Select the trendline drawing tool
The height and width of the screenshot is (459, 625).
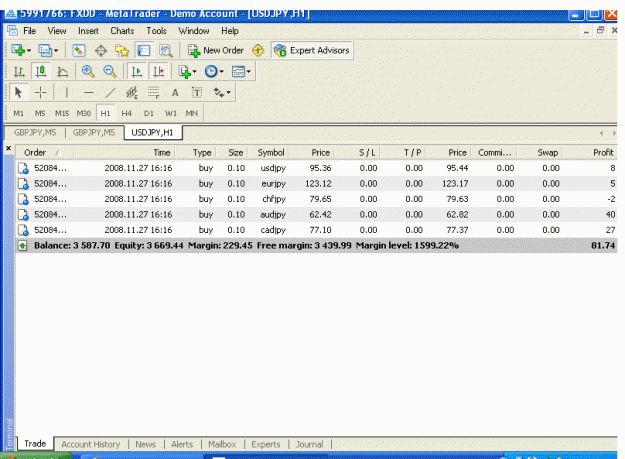pyautogui.click(x=110, y=92)
